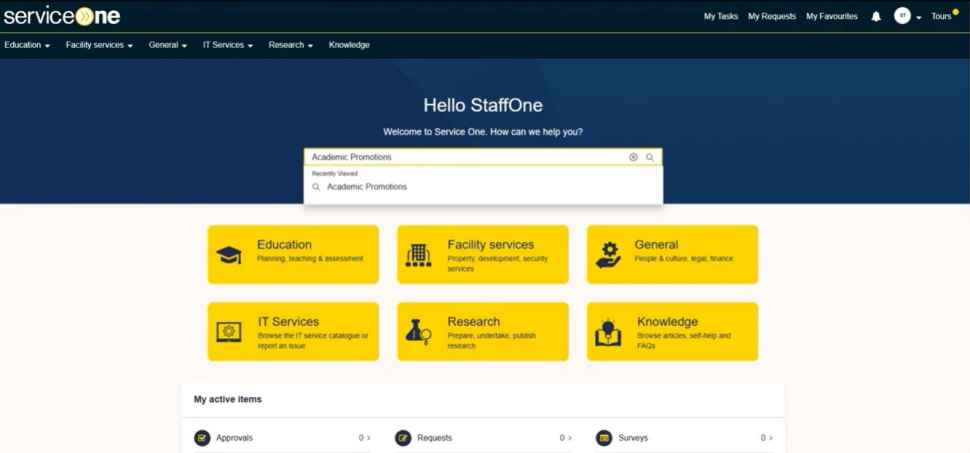Image resolution: width=970 pixels, height=453 pixels.
Task: Open the Knowledge card title
Action: [x=667, y=322]
